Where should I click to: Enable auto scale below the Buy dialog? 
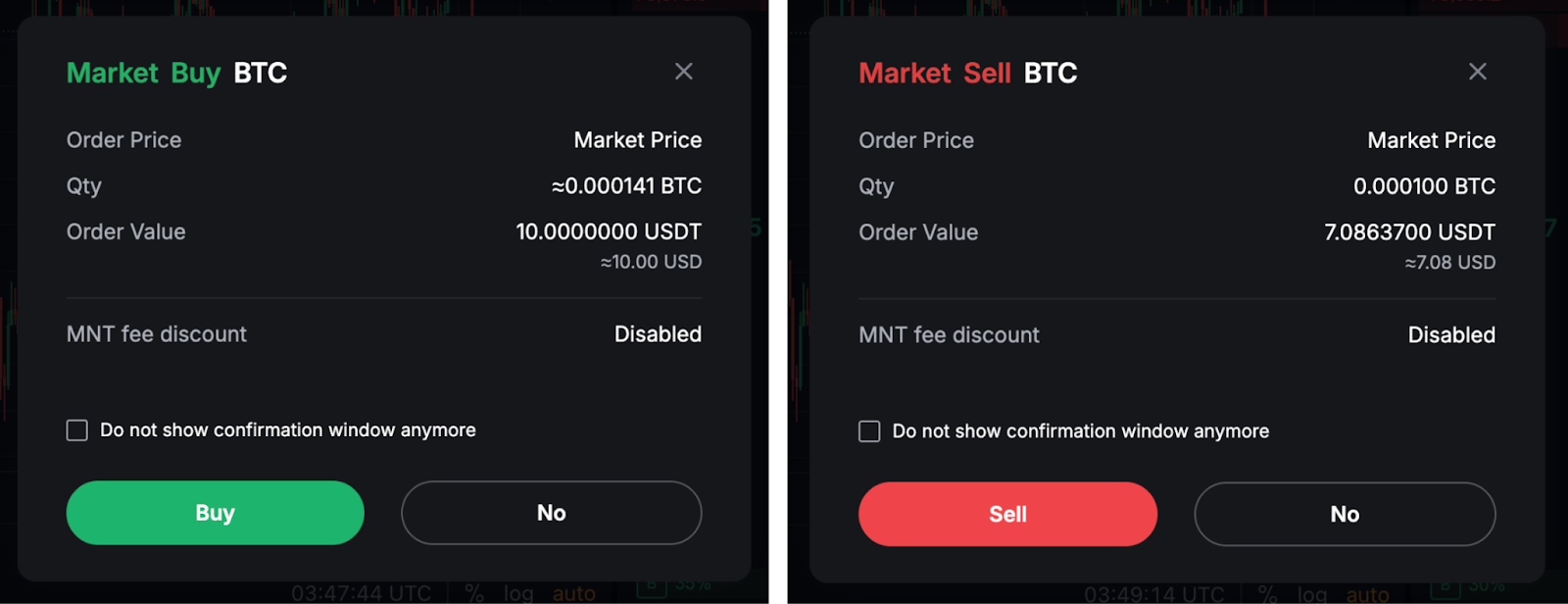coord(573,593)
